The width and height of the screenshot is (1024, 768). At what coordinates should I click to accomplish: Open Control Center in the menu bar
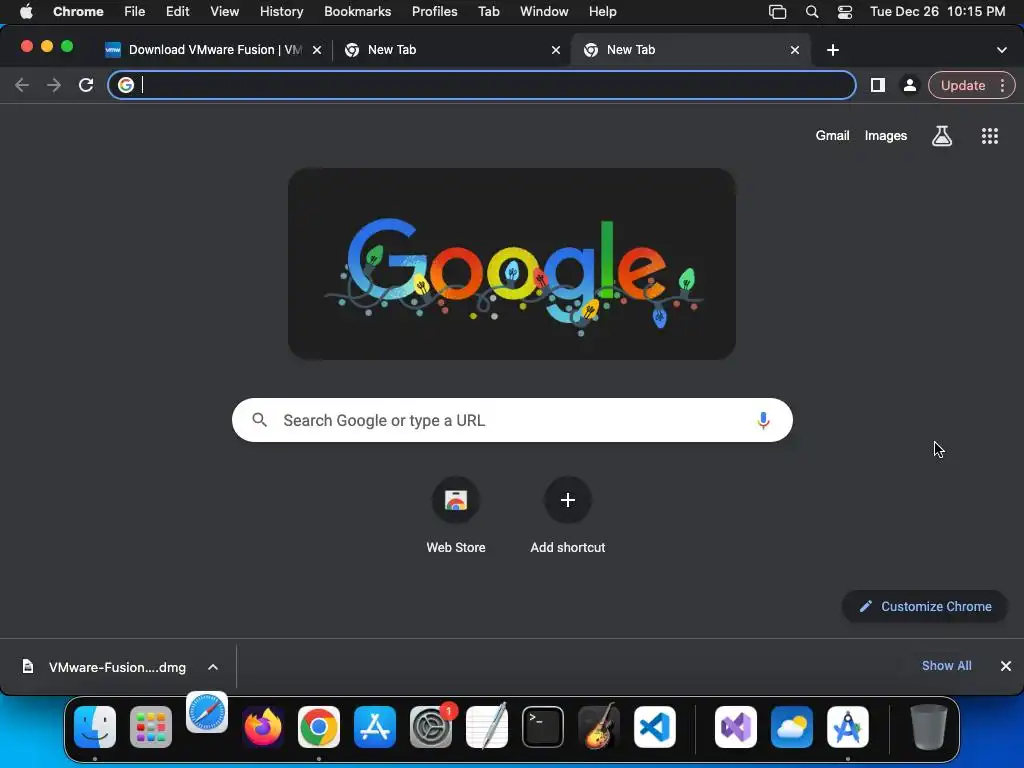[845, 12]
